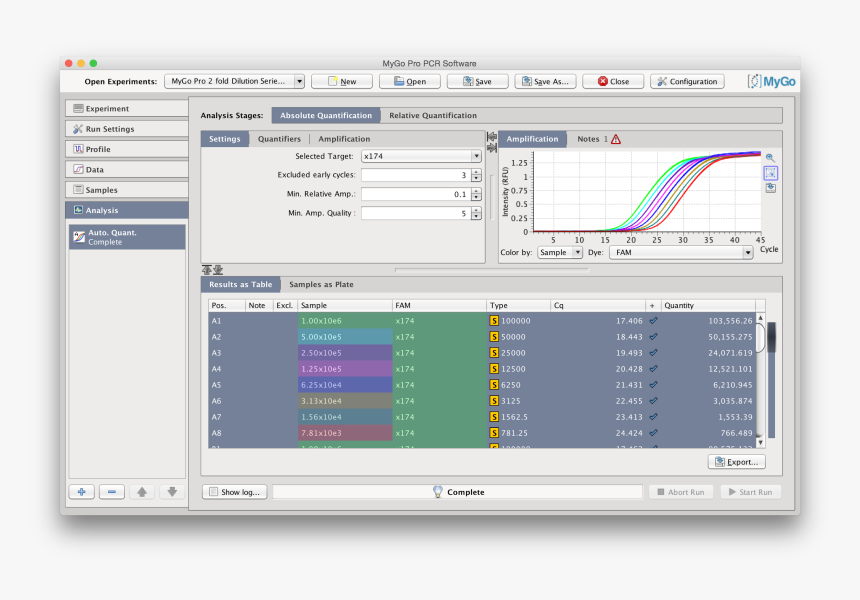Select the Auto. Quant. Complete analysis item

pyautogui.click(x=127, y=237)
